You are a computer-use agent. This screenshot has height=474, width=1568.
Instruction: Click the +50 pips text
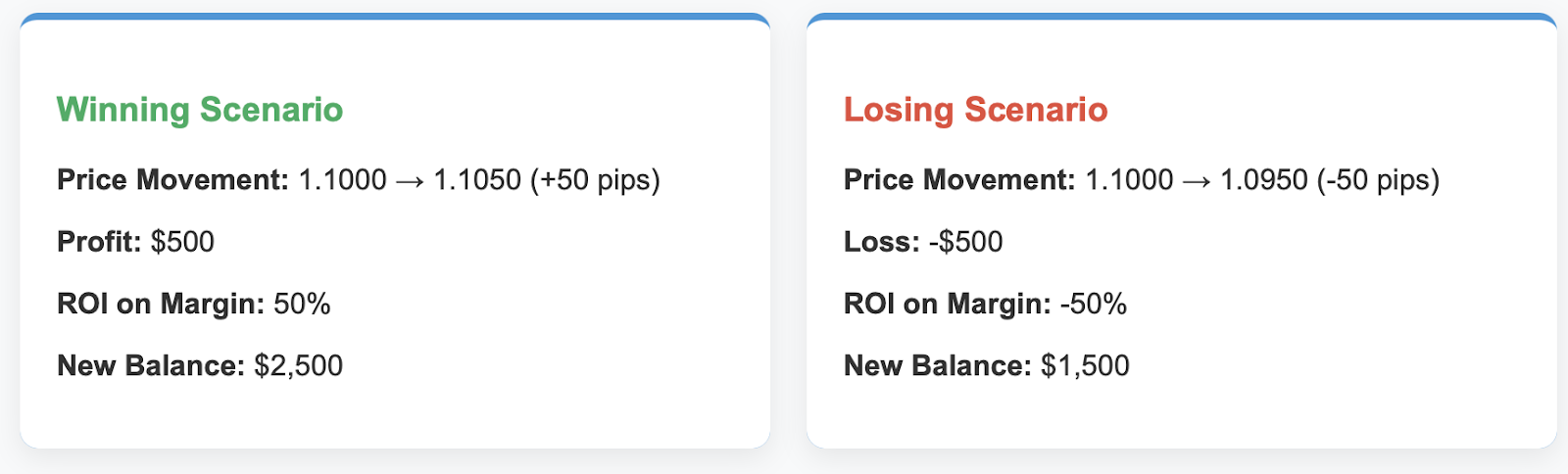coord(595,180)
